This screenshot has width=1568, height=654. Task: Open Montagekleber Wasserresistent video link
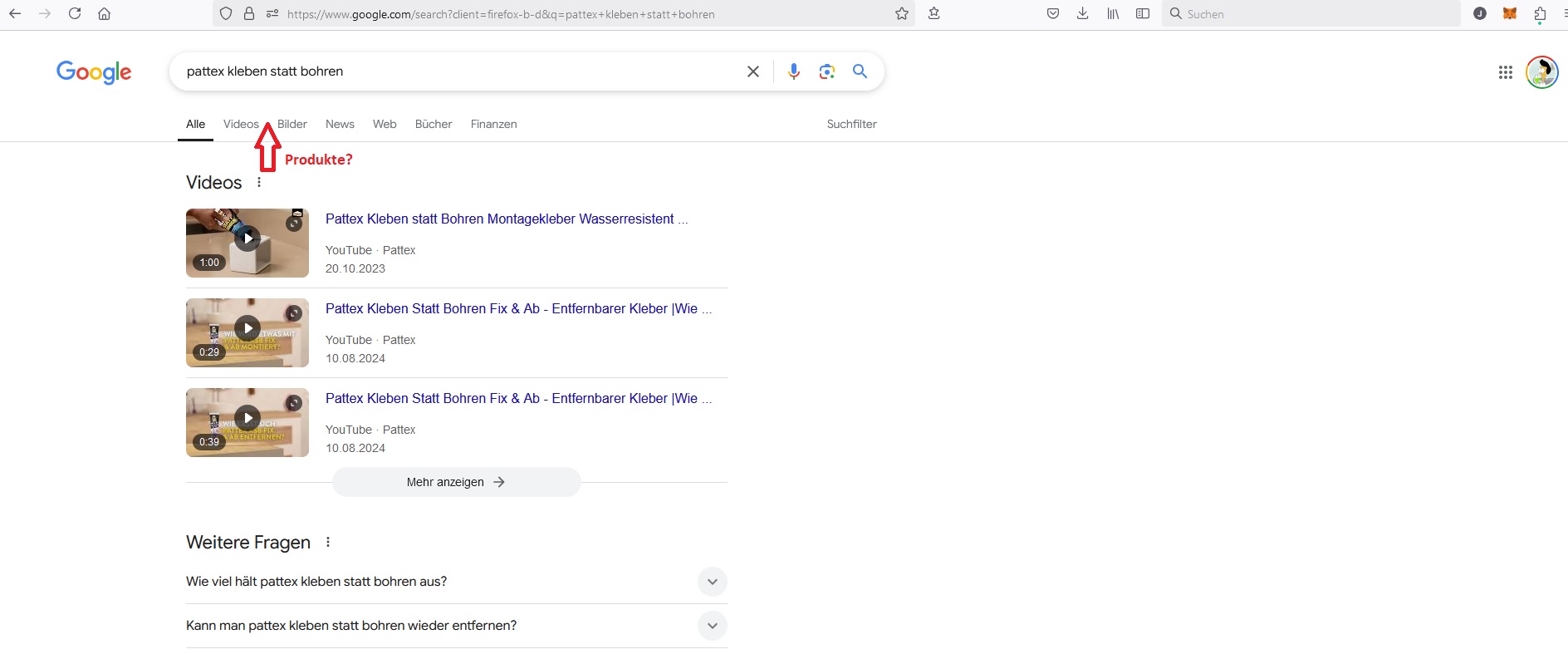tap(507, 219)
